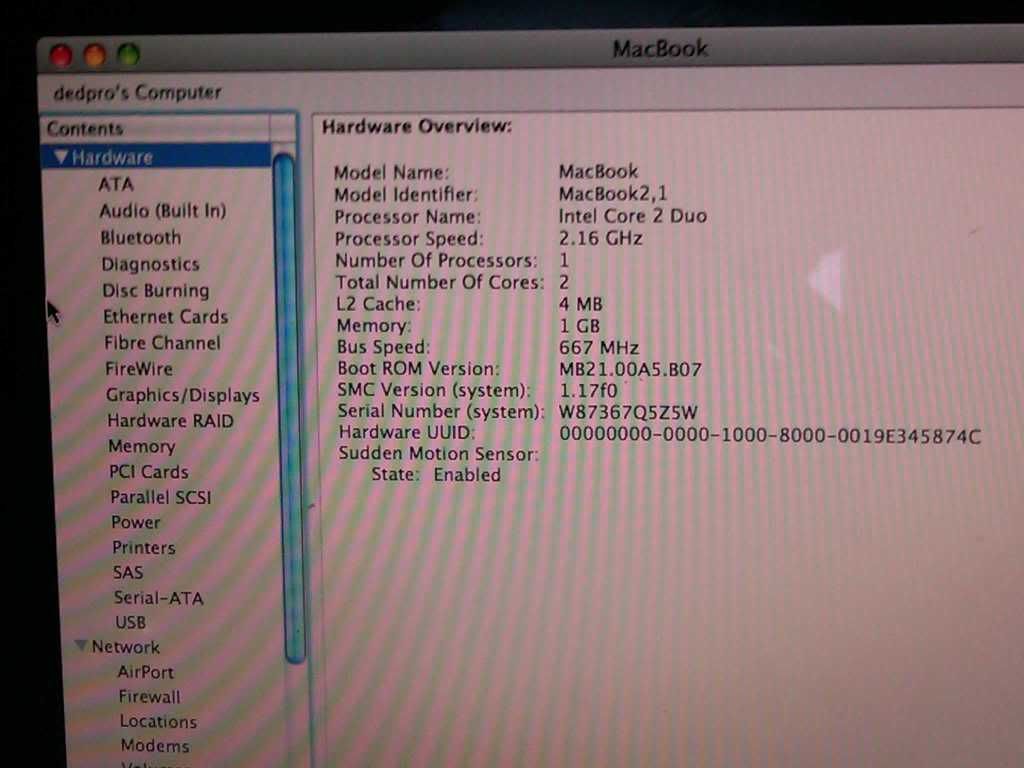Screen dimensions: 1024x768
Task: Open the ATA hardware section
Action: pos(116,184)
